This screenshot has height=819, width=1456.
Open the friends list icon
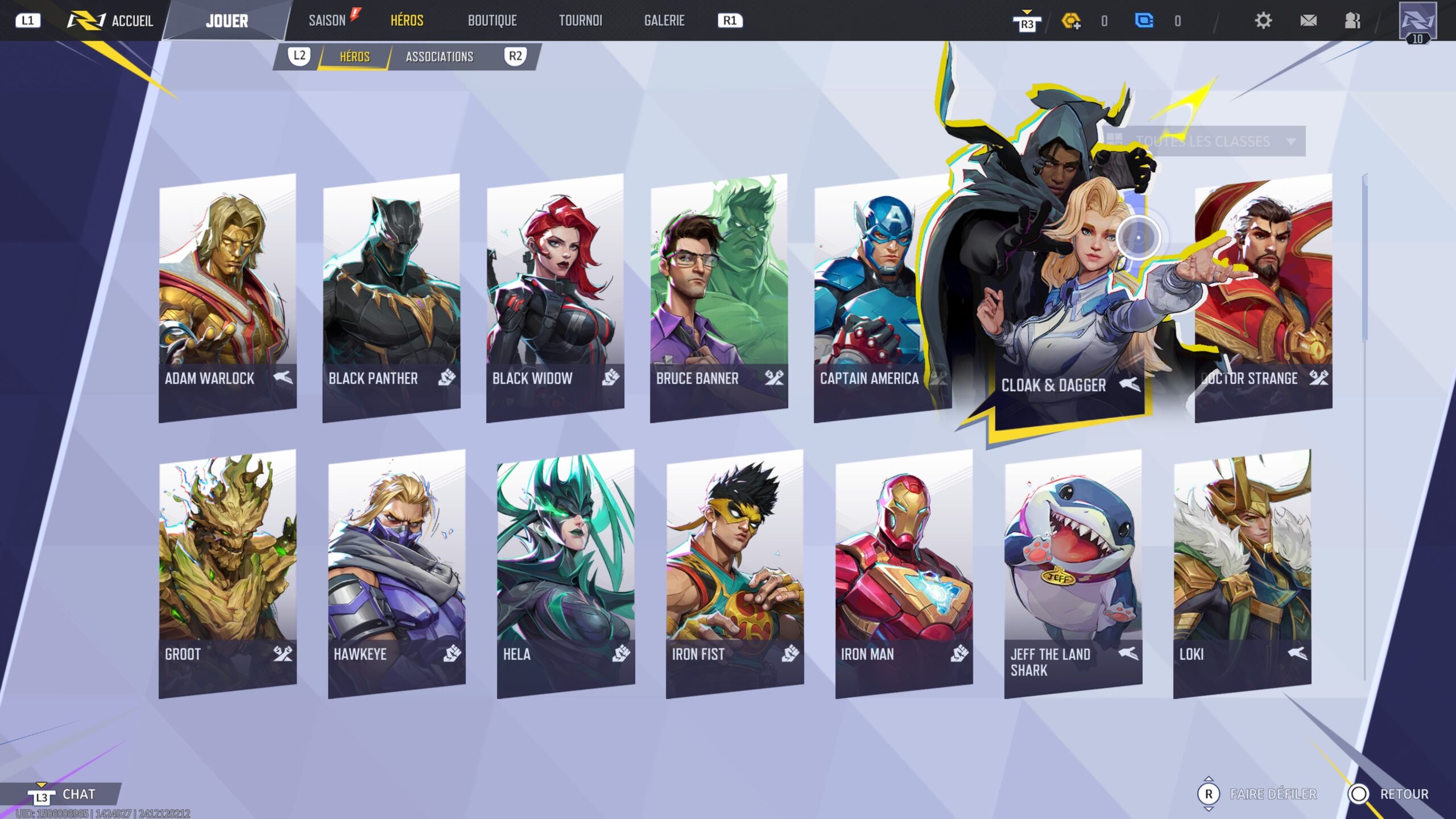point(1352,21)
